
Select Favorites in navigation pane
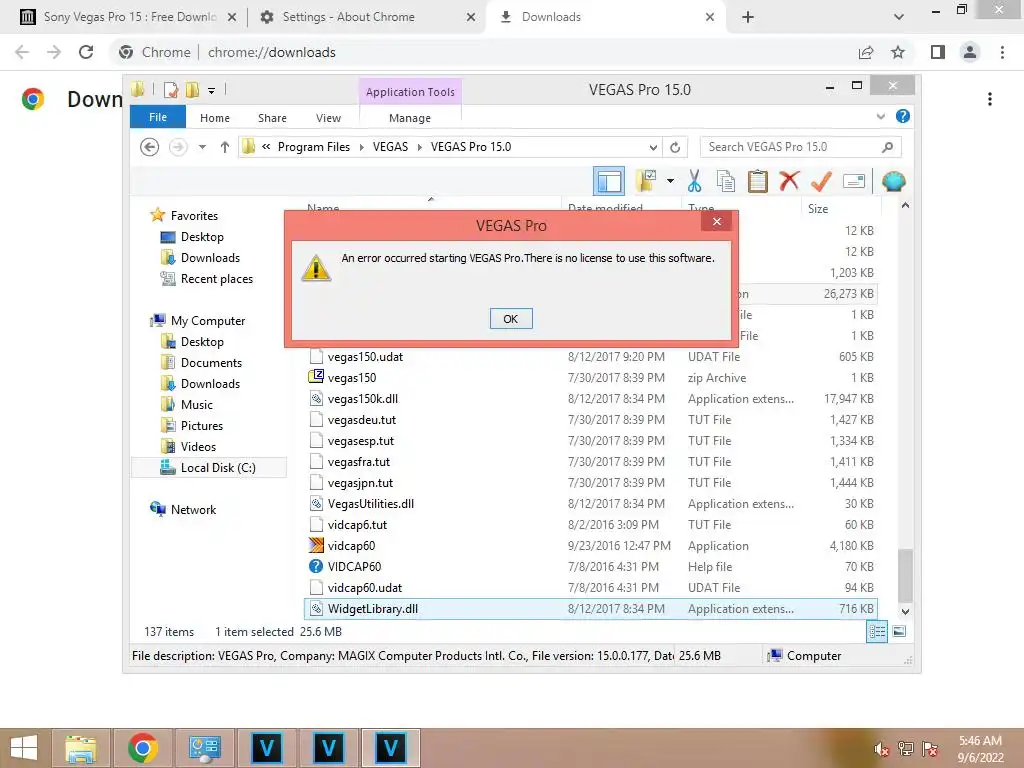[x=194, y=216]
